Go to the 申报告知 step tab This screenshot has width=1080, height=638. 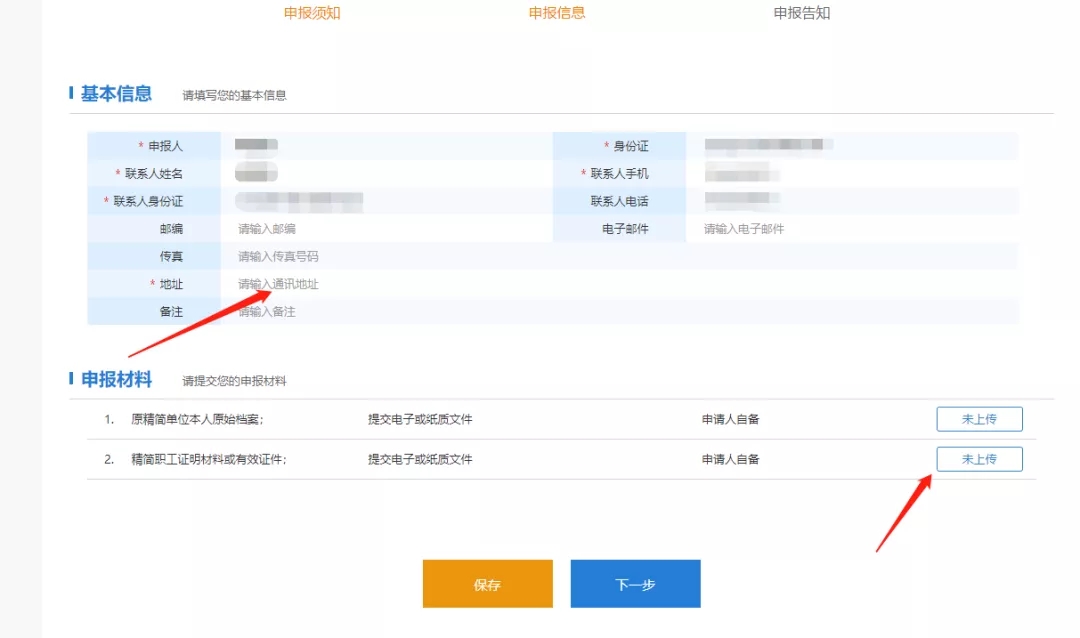click(x=802, y=13)
